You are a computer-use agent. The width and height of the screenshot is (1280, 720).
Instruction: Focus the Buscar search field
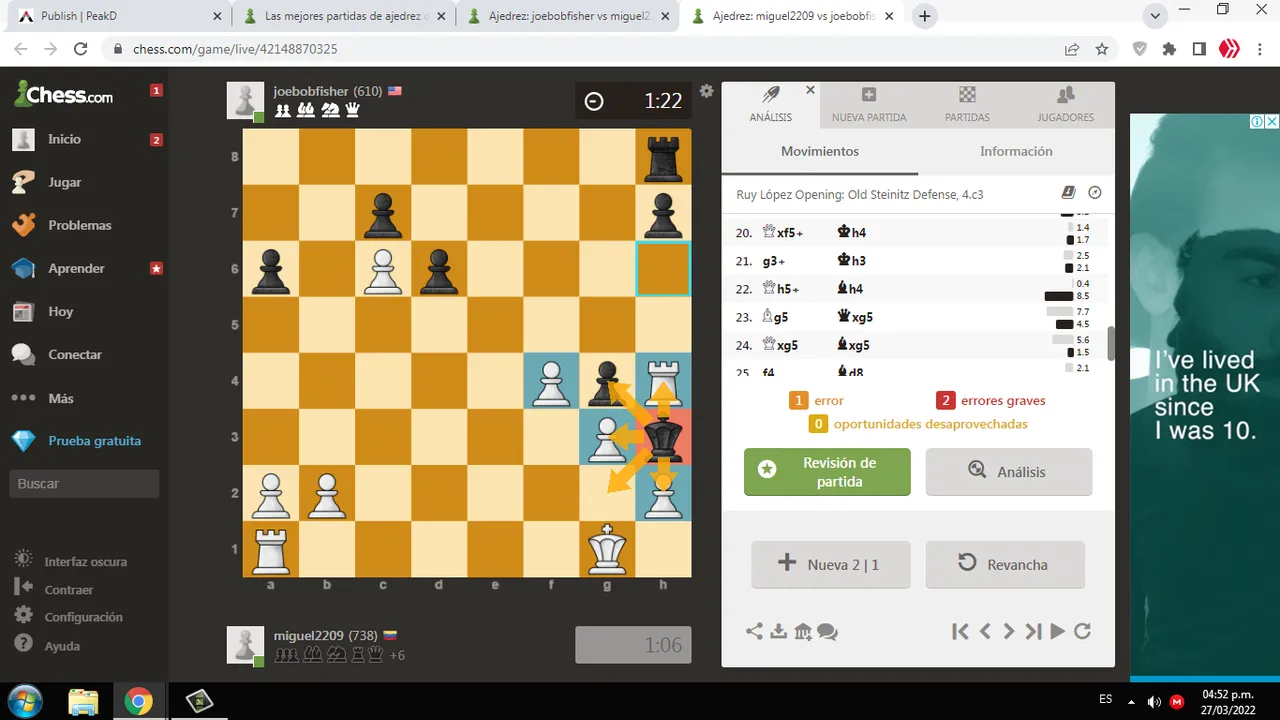coord(85,484)
